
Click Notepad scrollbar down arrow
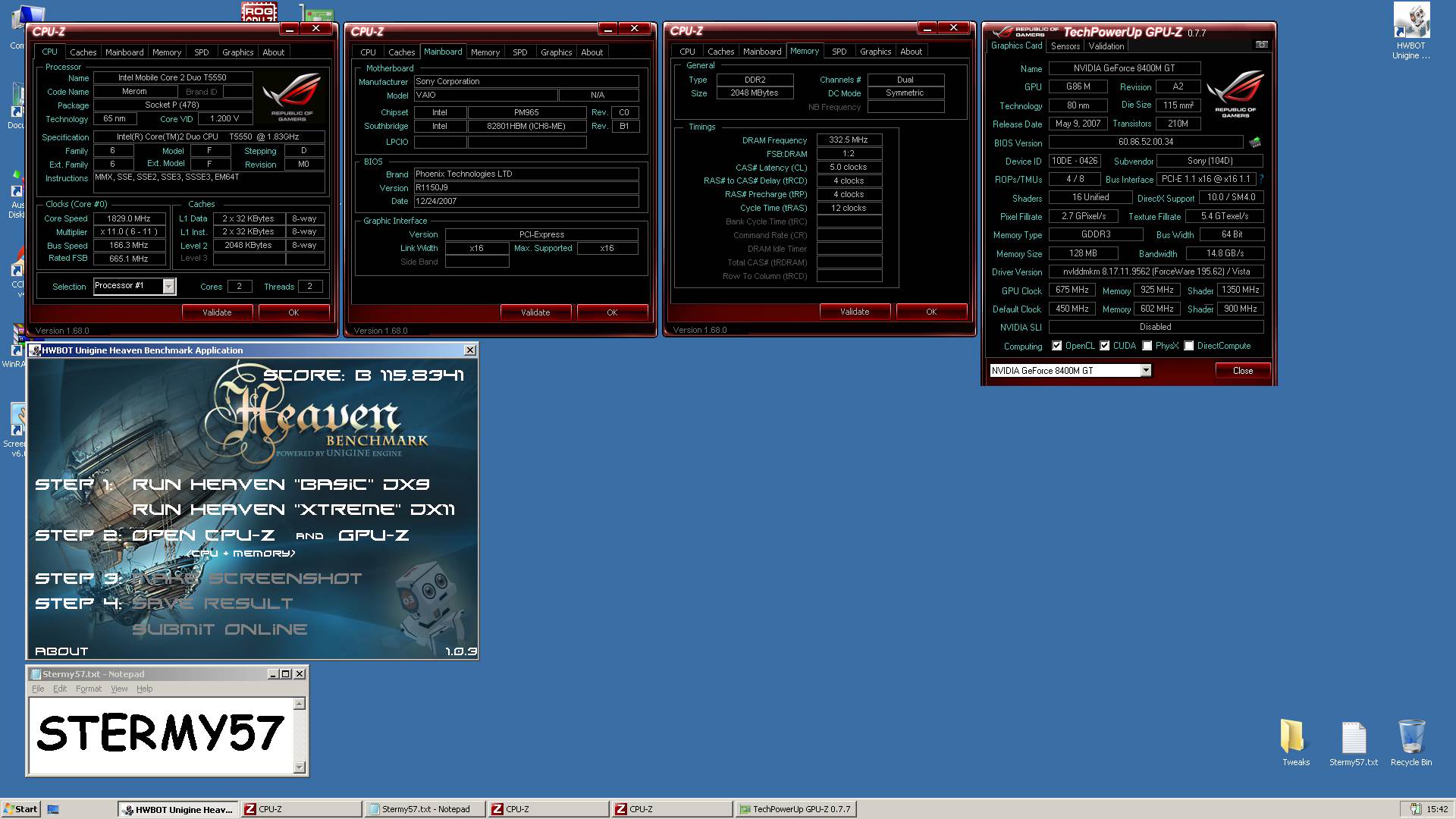(299, 767)
